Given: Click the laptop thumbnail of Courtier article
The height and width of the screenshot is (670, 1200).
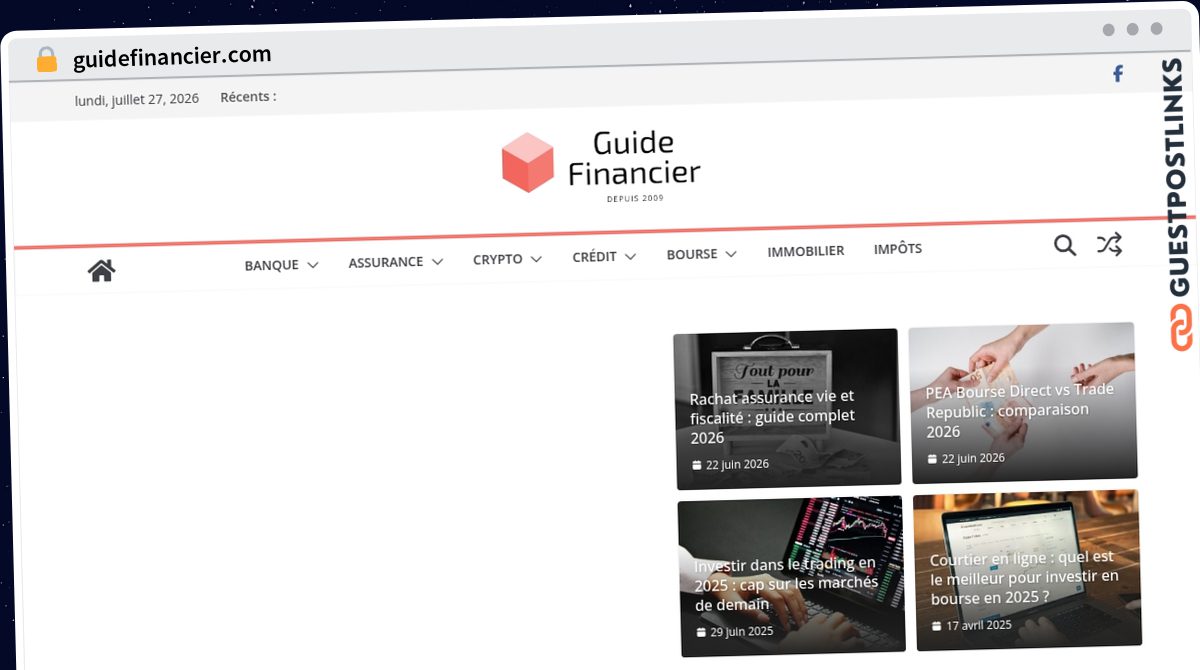Looking at the screenshot, I should pyautogui.click(x=1027, y=570).
